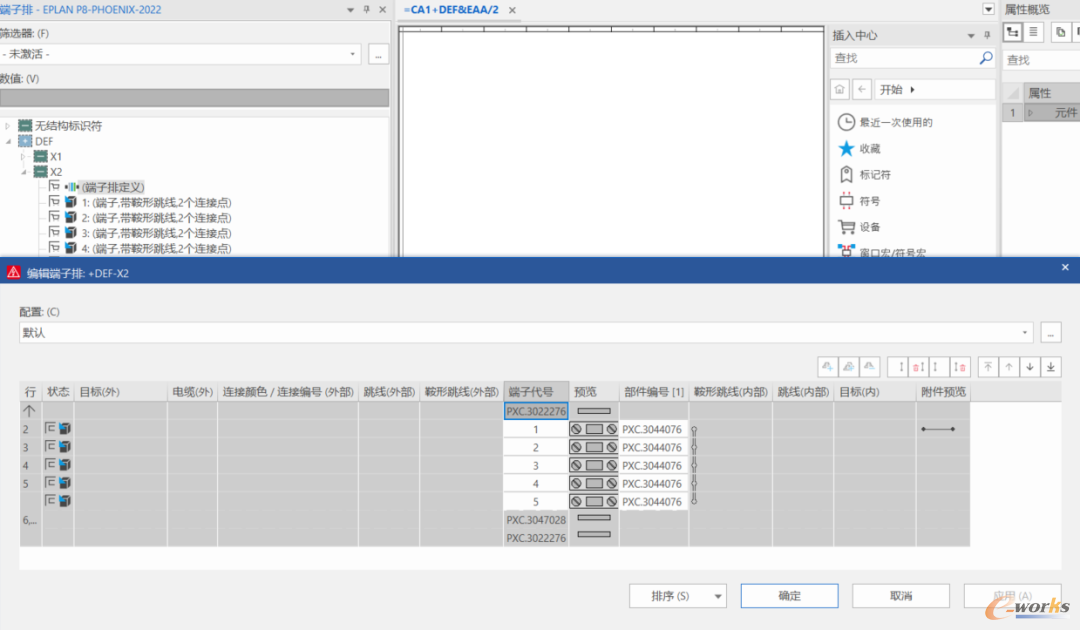The image size is (1080, 630).
Task: Click the jumper icon with trash on left
Action: coord(918,367)
